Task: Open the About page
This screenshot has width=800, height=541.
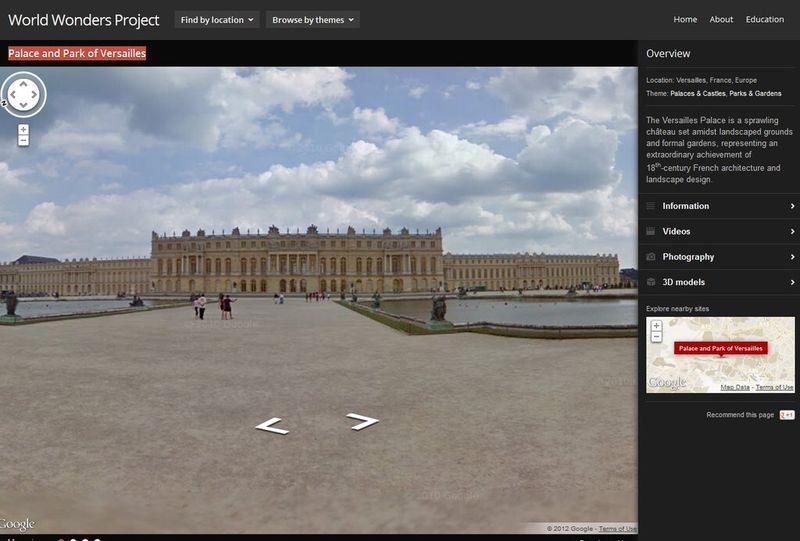Action: coord(721,19)
